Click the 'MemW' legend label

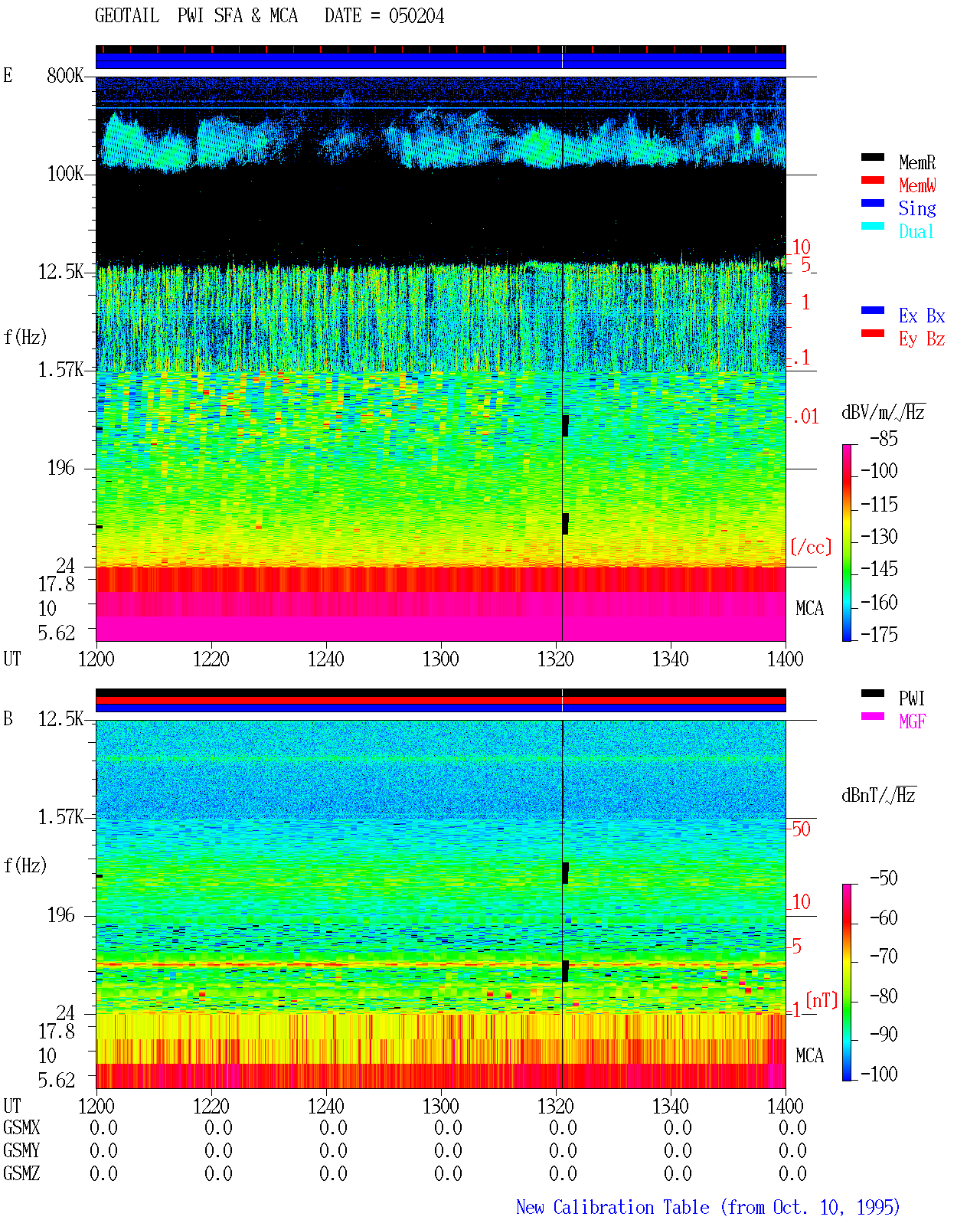coord(917,185)
